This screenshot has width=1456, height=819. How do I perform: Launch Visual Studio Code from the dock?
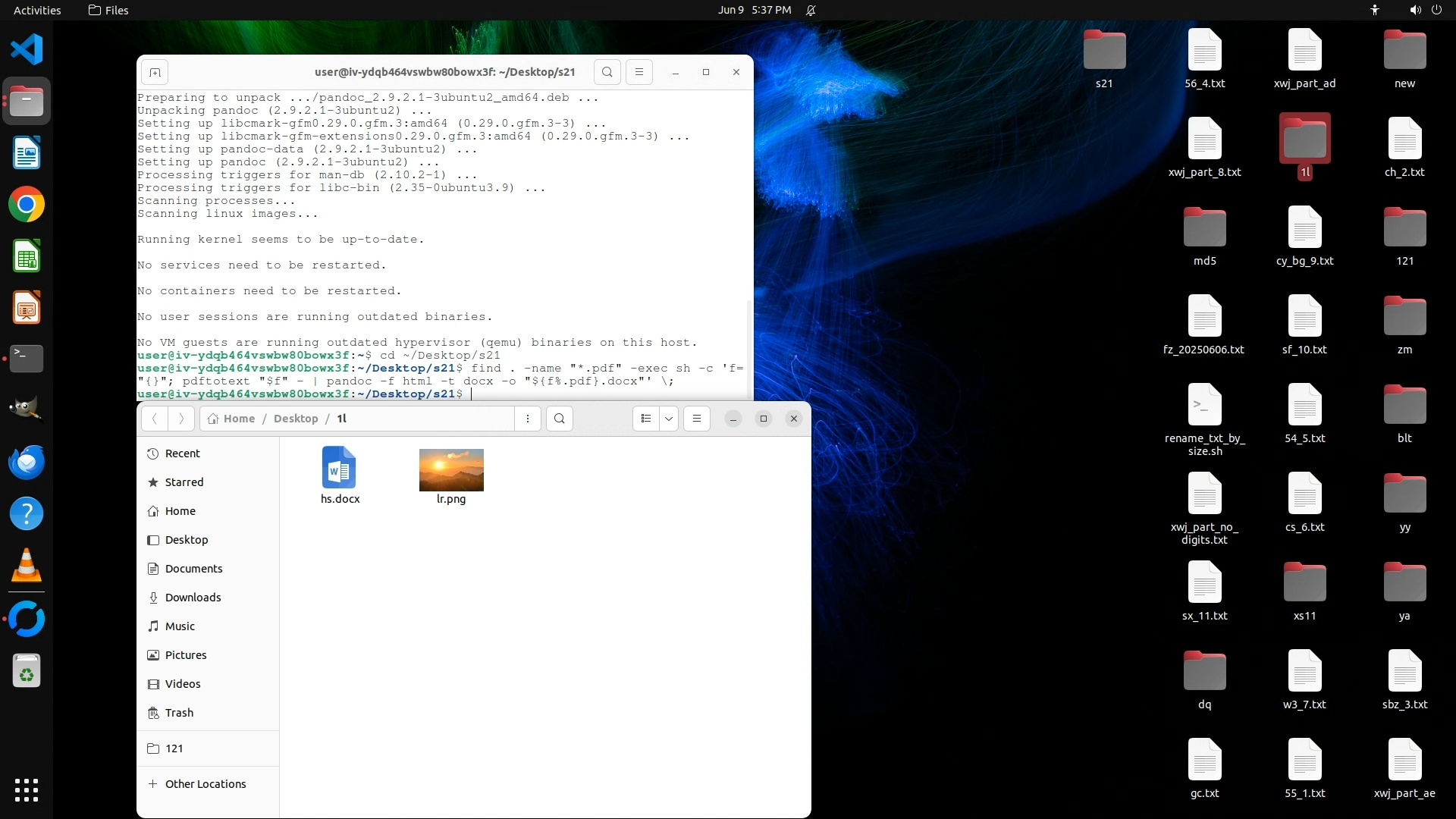[27, 50]
